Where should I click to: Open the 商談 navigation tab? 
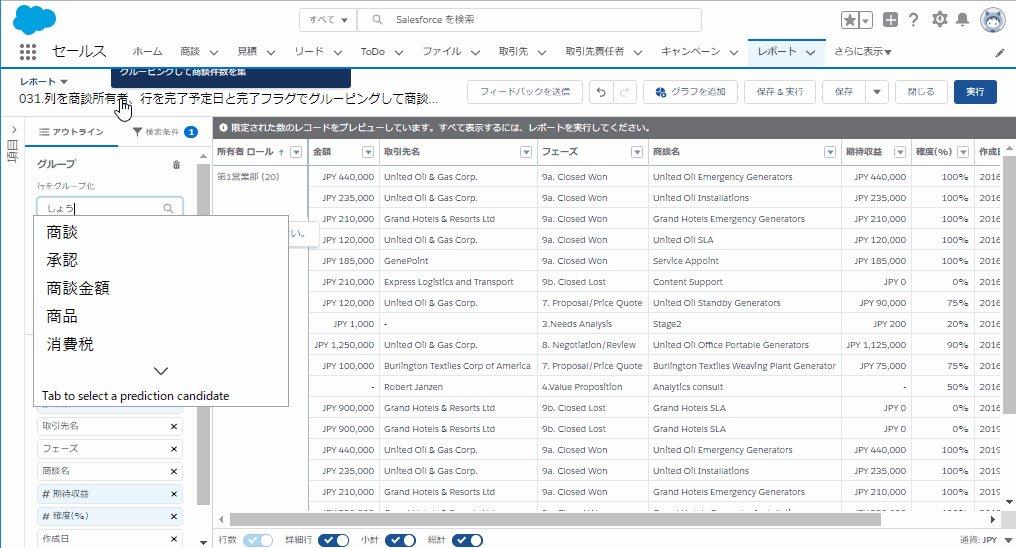(190, 52)
